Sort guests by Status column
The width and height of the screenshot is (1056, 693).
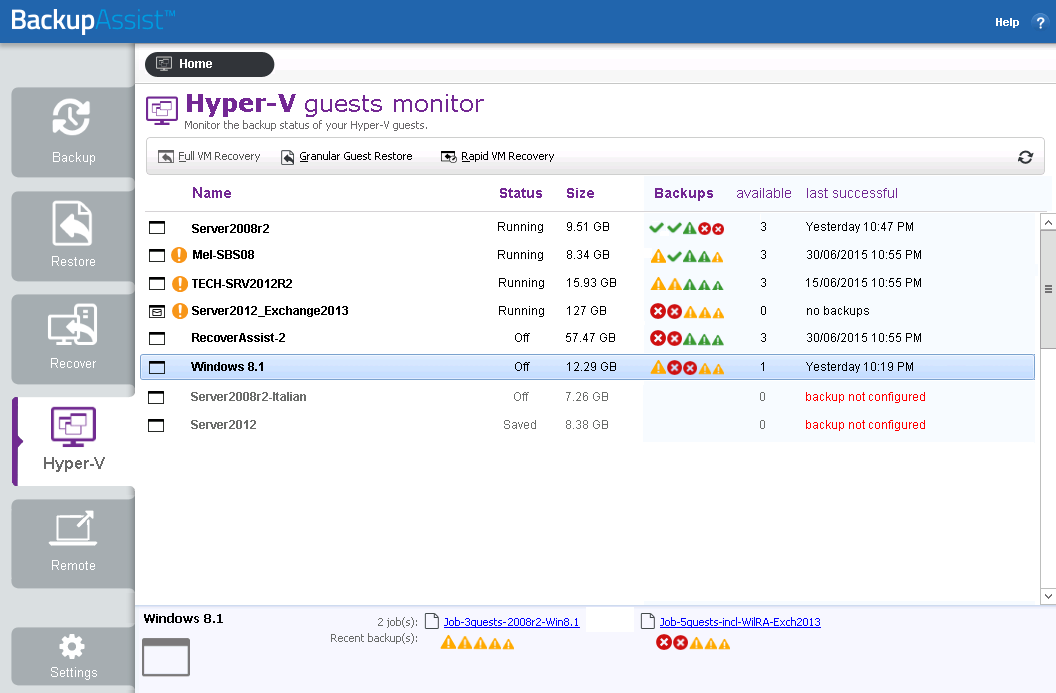[x=521, y=193]
